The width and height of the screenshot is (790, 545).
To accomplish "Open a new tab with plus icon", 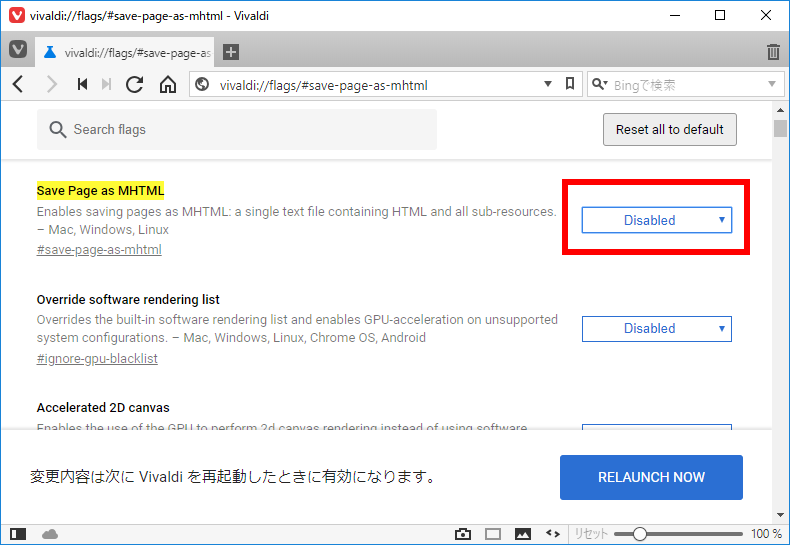I will click(x=231, y=52).
